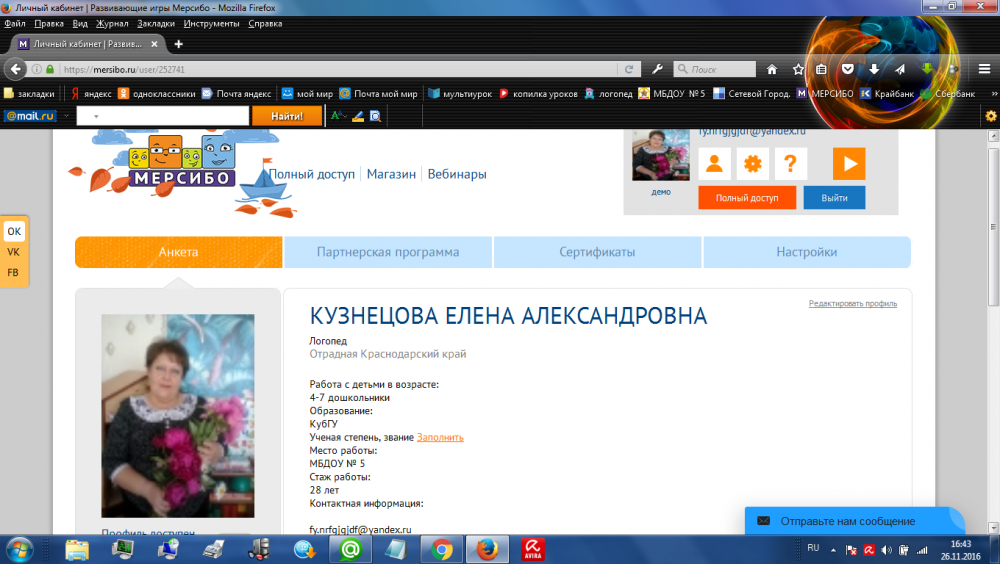The height and width of the screenshot is (564, 1000).
Task: Click the orange Найти! button
Action: [x=287, y=116]
